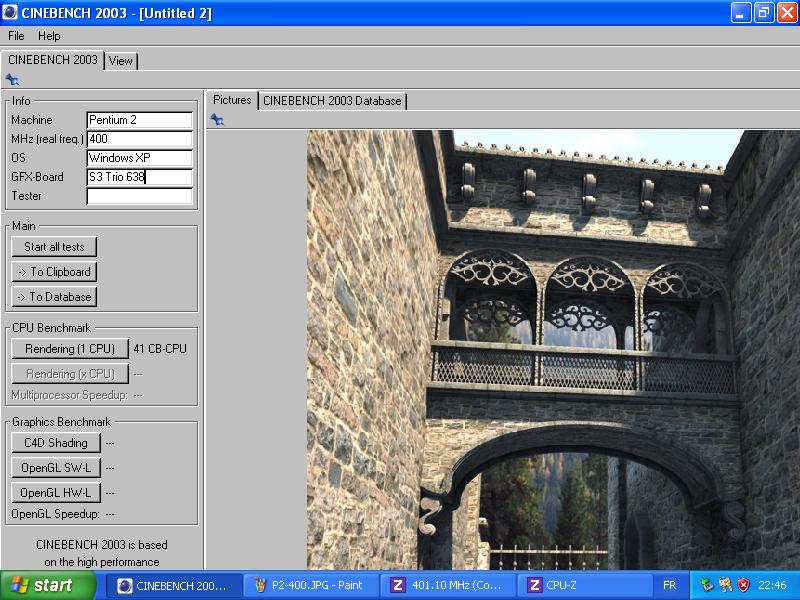Viewport: 800px width, 600px height.
Task: Click the OS field showing Windows XP
Action: (x=139, y=158)
